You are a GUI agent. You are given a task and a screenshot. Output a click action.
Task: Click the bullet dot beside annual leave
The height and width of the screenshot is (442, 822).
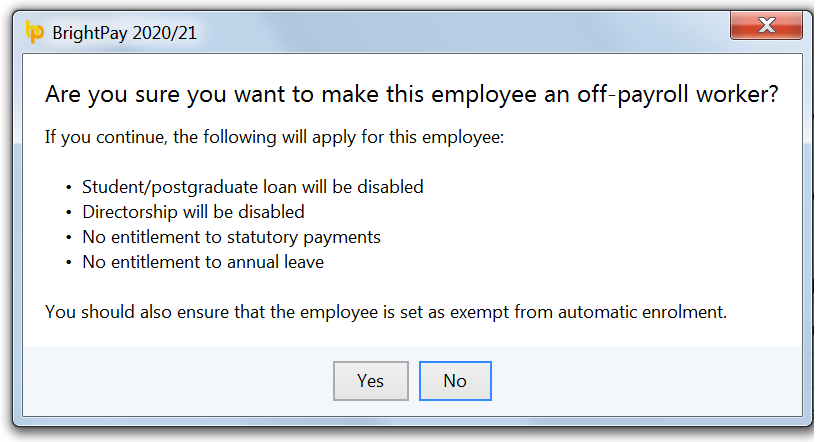point(69,263)
